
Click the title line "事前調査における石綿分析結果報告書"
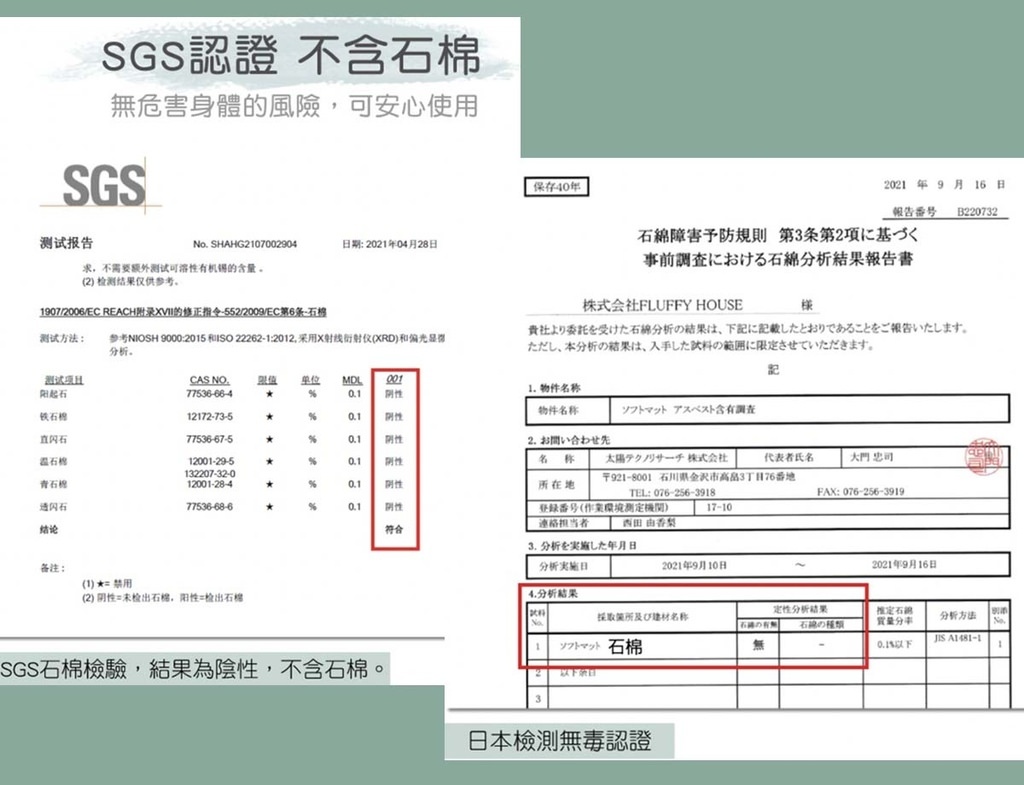tap(778, 259)
